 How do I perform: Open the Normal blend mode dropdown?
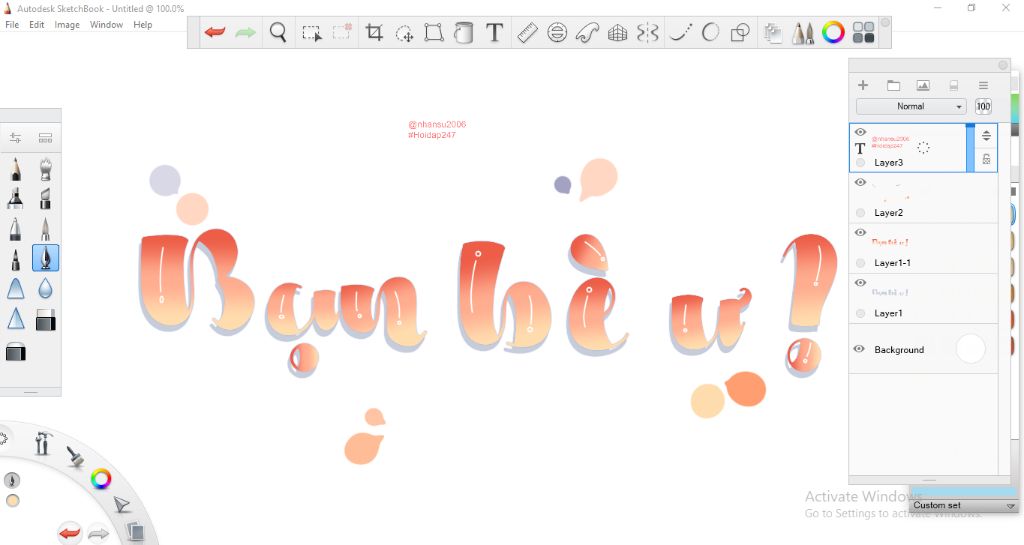point(910,106)
